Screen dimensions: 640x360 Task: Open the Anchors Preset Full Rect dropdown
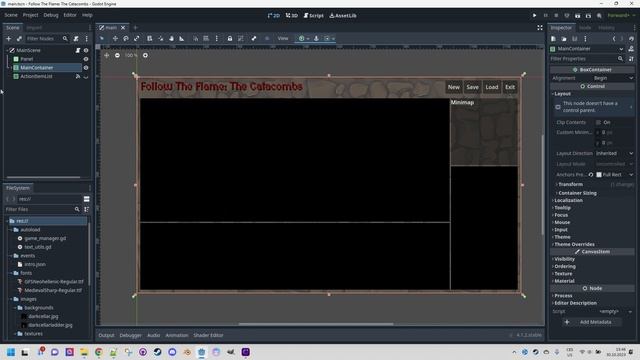(x=615, y=174)
